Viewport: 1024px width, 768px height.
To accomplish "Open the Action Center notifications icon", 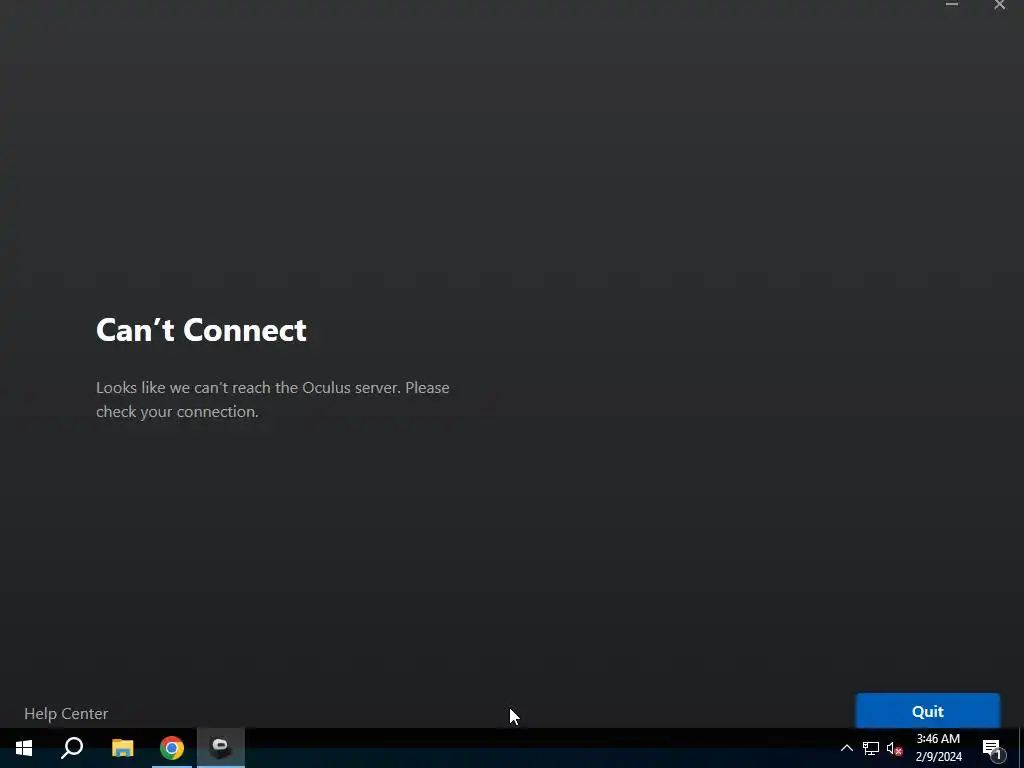I will pyautogui.click(x=992, y=748).
